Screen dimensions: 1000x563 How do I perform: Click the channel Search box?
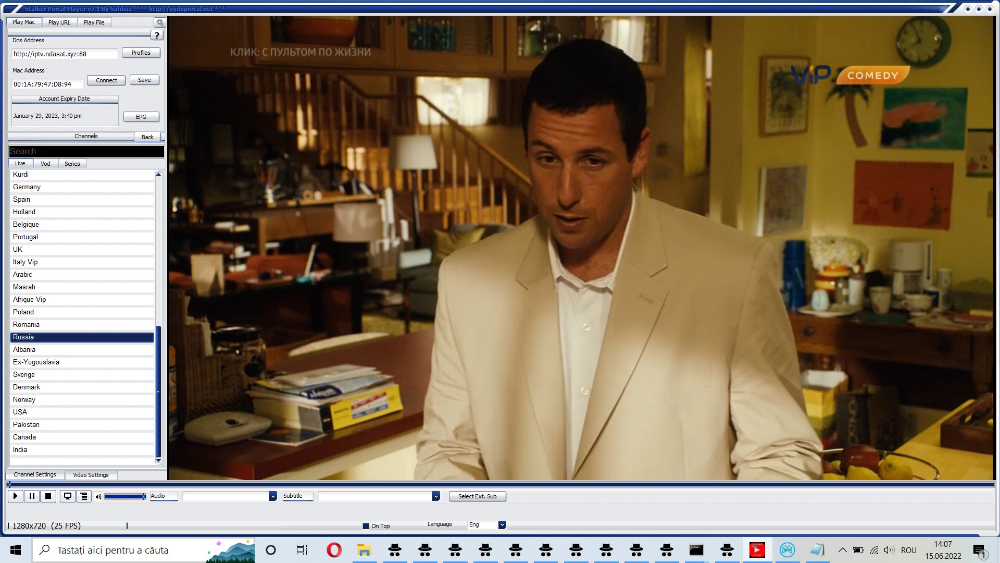86,152
